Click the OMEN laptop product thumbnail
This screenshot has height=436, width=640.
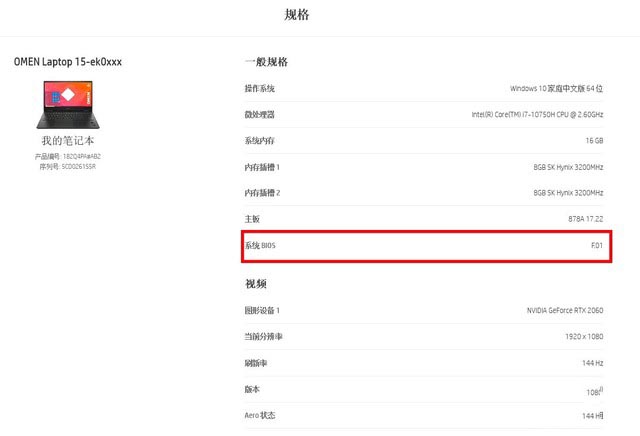68,105
